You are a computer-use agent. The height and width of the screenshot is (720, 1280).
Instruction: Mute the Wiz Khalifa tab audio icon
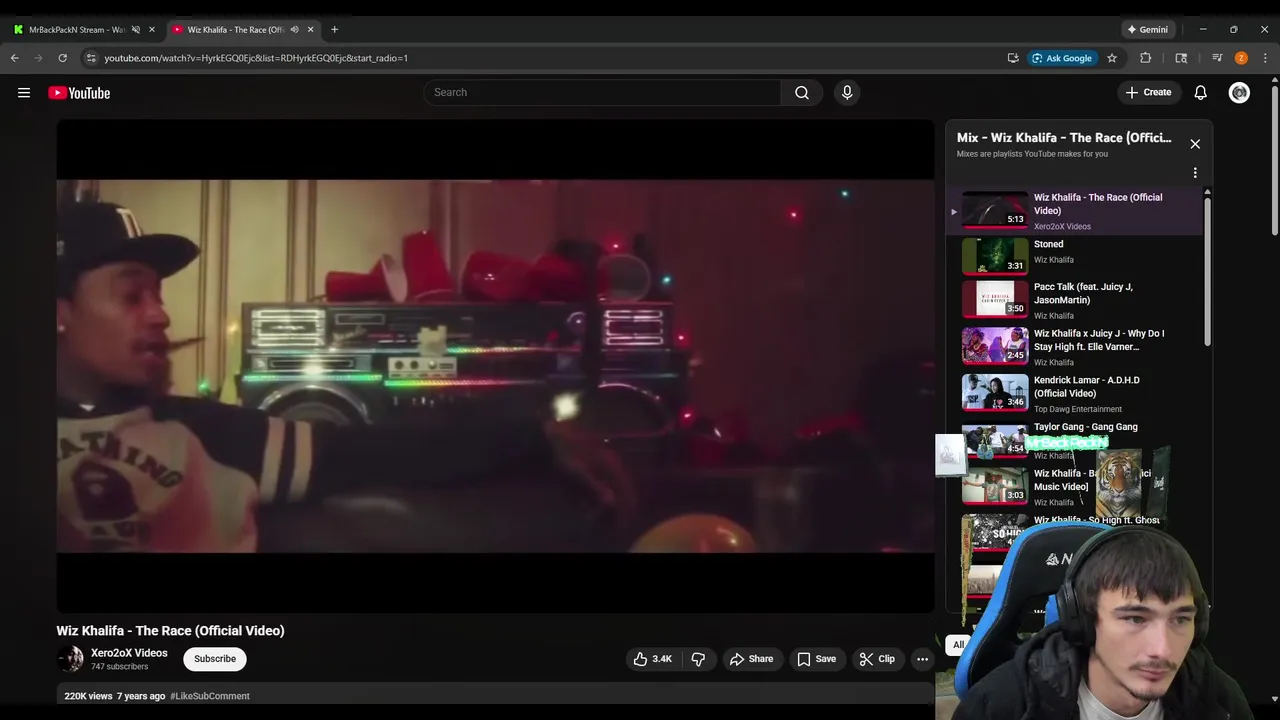coord(294,29)
